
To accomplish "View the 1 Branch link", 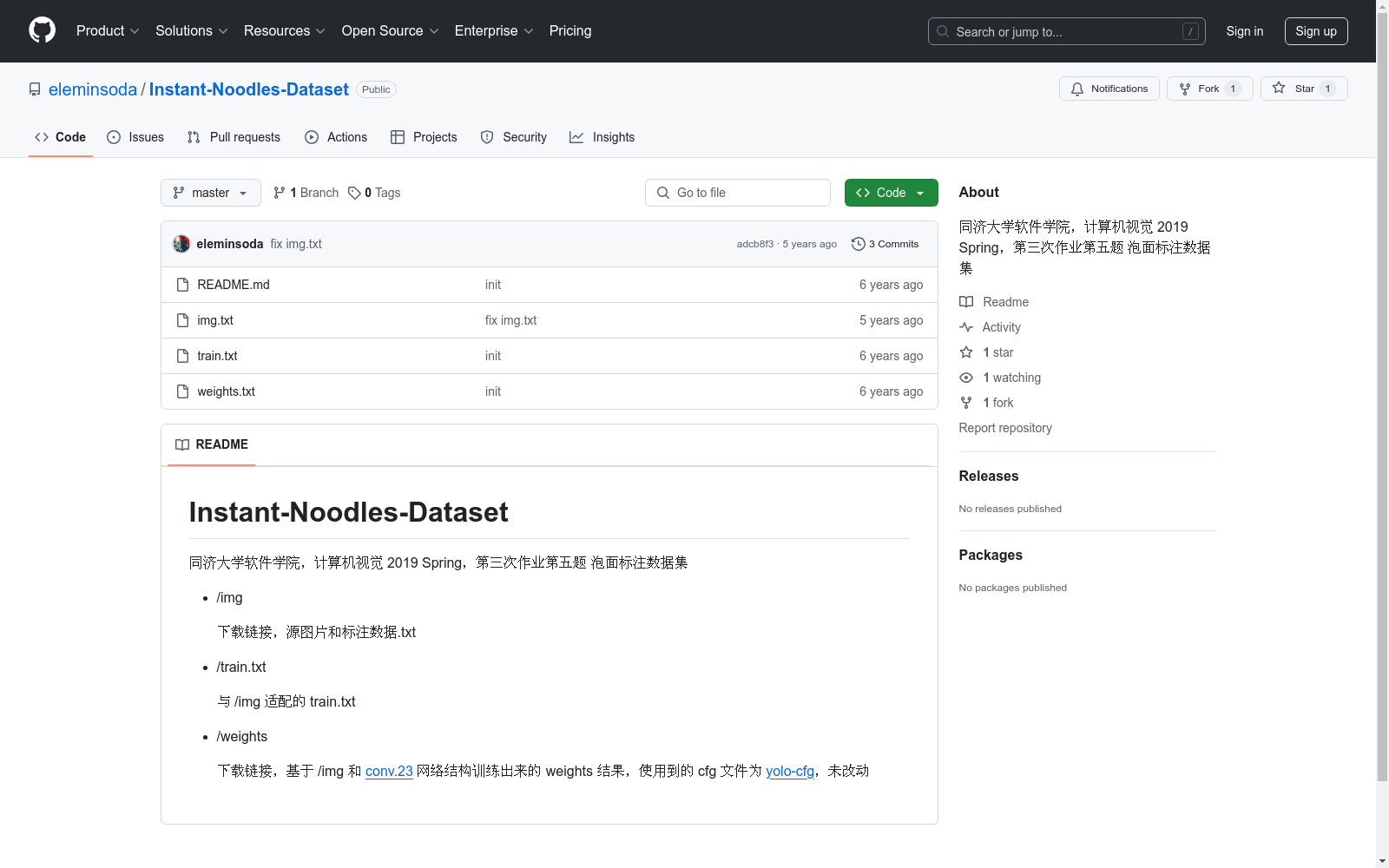I will [x=306, y=193].
